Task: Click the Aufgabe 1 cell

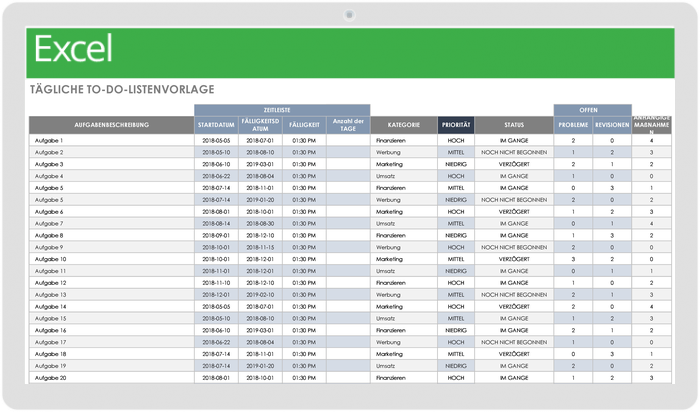Action: 112,141
